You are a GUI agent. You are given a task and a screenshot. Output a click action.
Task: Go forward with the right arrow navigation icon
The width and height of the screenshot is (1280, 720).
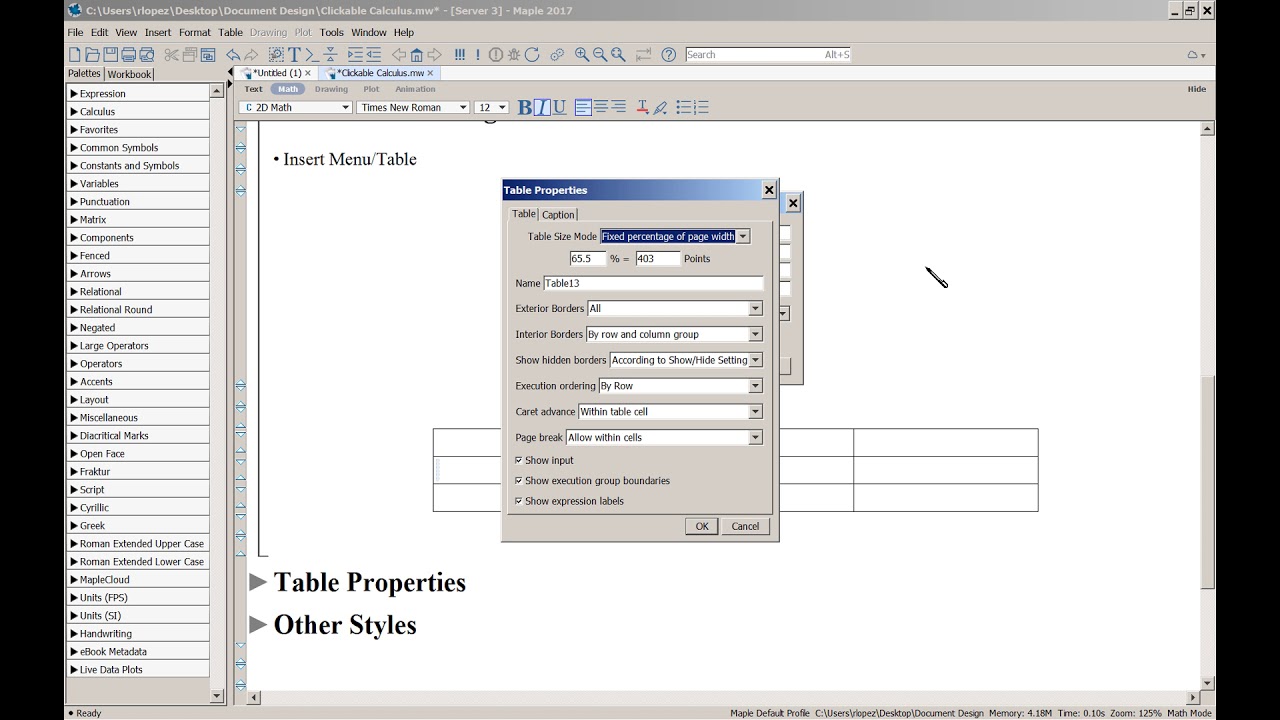pyautogui.click(x=435, y=55)
